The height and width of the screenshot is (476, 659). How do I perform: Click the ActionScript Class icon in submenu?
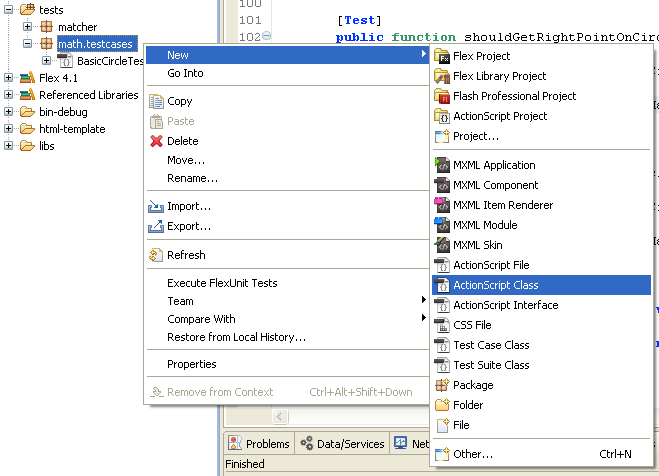coord(443,285)
